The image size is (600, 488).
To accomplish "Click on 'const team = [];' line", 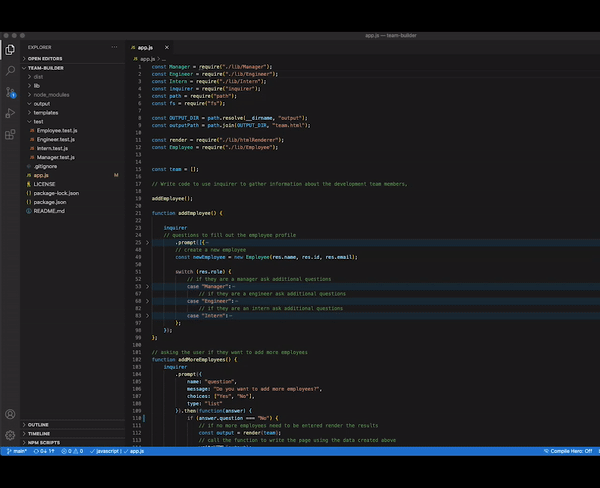I will click(x=175, y=169).
